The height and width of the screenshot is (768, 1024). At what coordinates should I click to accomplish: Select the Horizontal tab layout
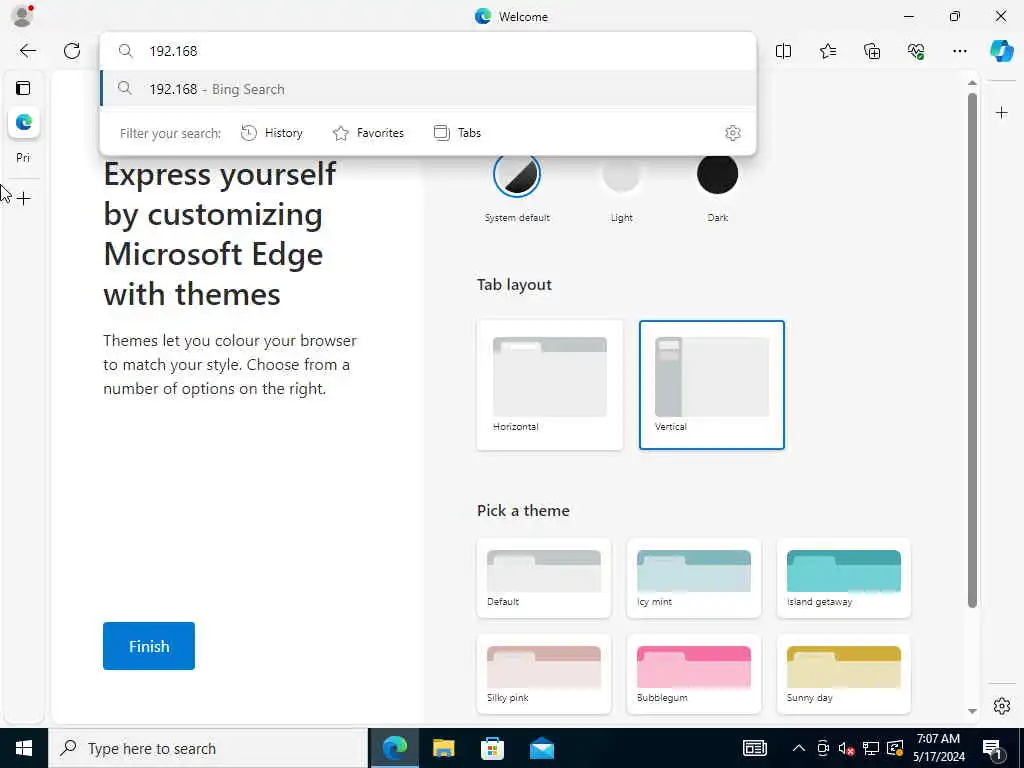[550, 385]
